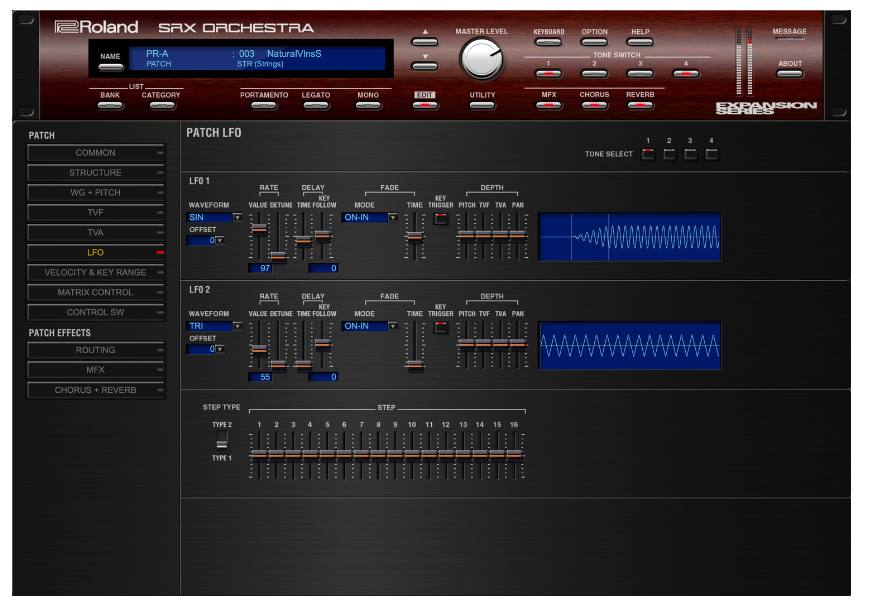Viewport: 870px width, 609px height.
Task: Click the LFO 2 delay key follow slider
Action: coord(323,345)
